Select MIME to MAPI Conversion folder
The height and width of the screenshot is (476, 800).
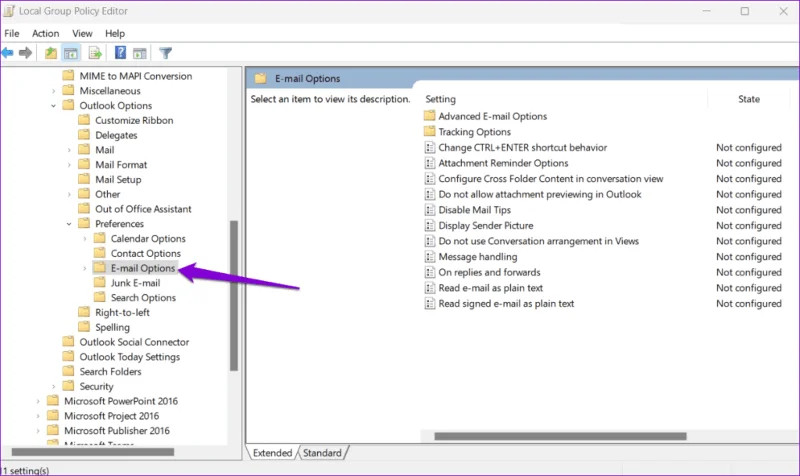click(x=136, y=76)
